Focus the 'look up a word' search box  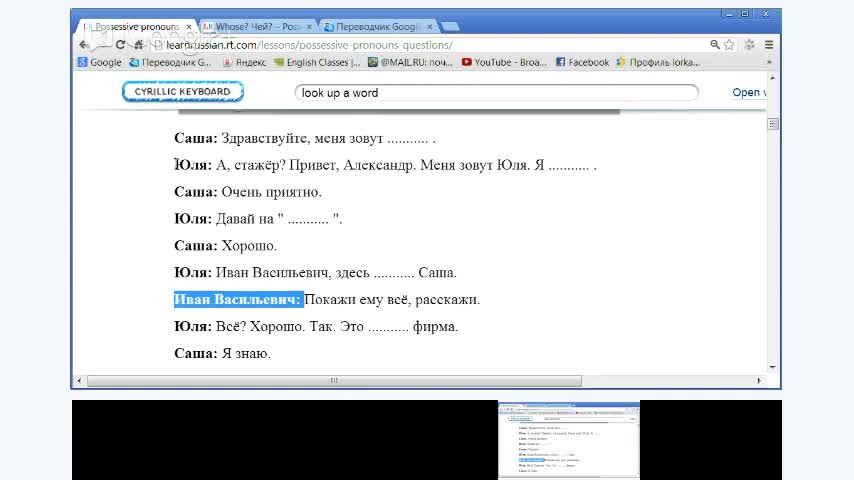[496, 93]
